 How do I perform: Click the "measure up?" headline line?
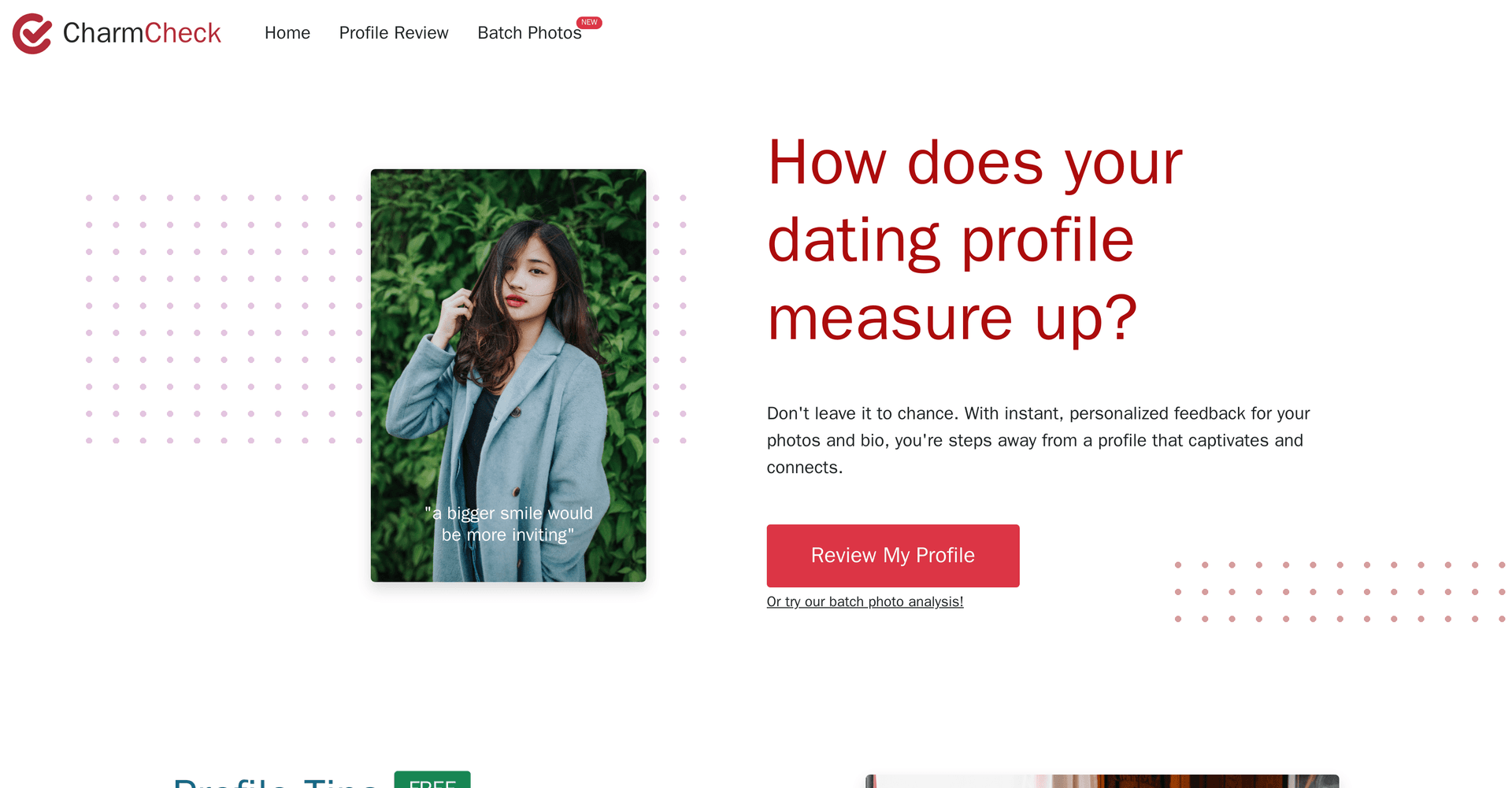[x=952, y=318]
